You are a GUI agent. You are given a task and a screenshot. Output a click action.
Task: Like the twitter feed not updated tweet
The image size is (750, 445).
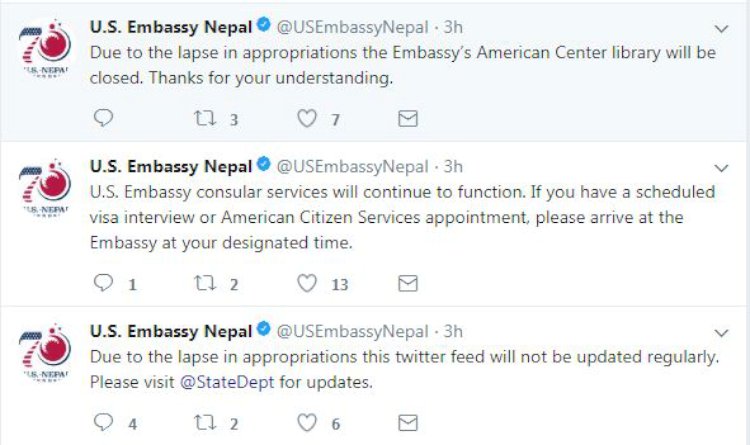coord(308,422)
